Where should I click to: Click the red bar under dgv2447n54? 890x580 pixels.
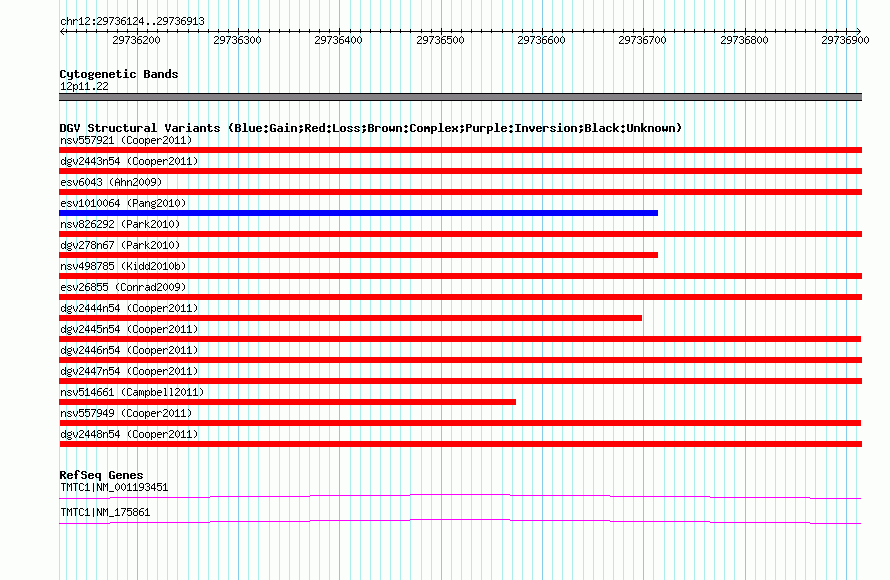click(460, 381)
